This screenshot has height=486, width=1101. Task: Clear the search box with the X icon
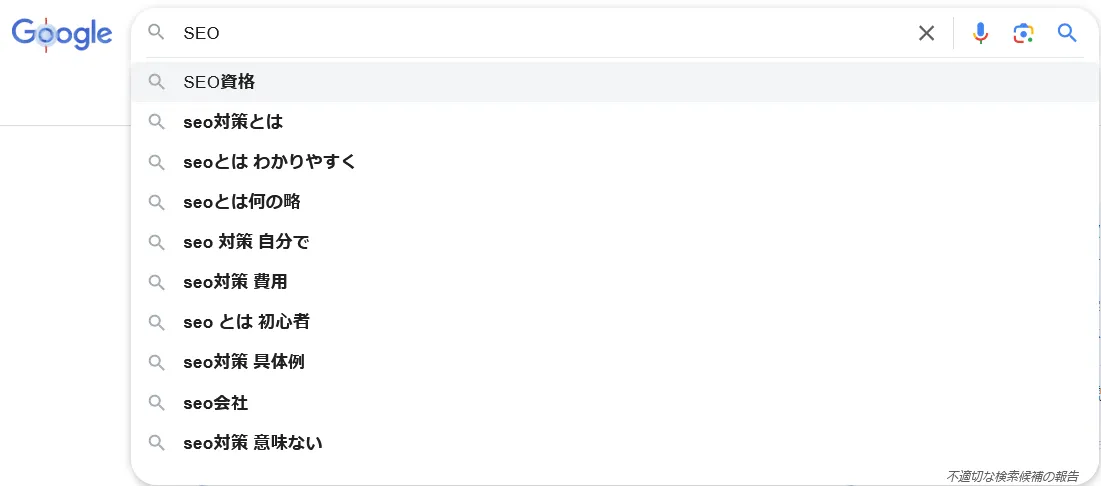tap(927, 33)
